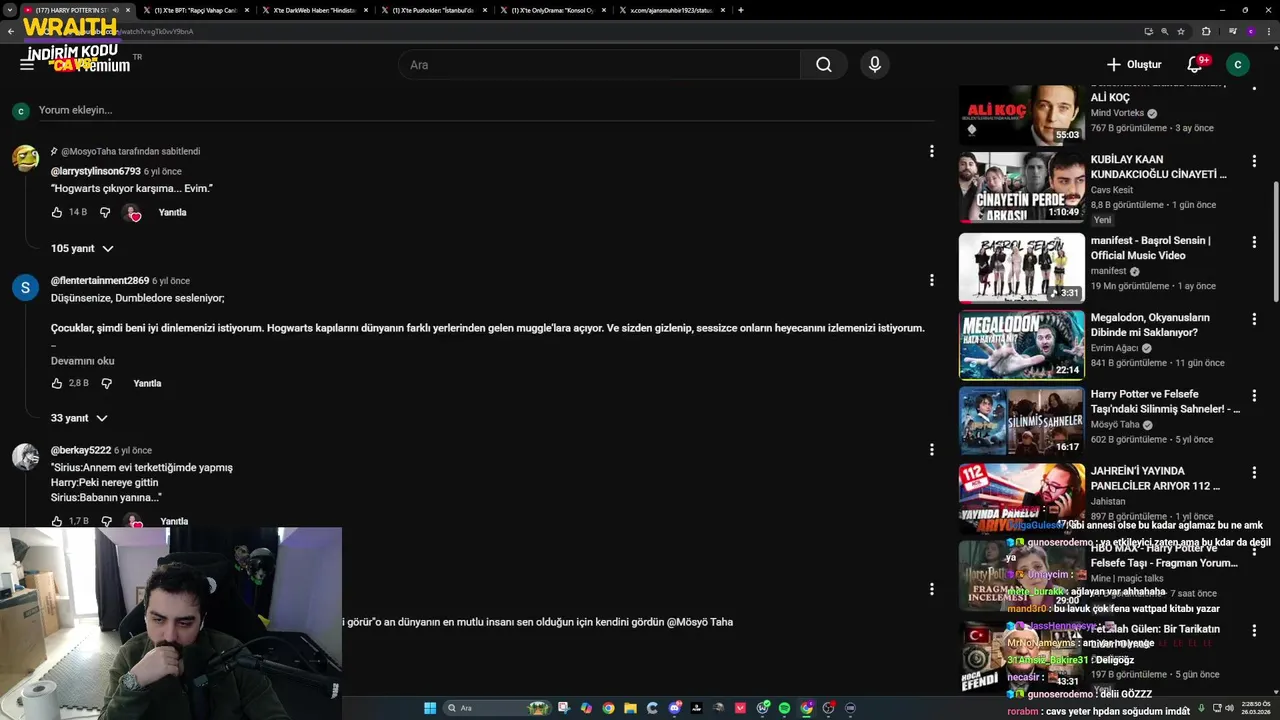Switch to the X'te OnlyDrama tab
This screenshot has height=720, width=1280.
(x=552, y=10)
